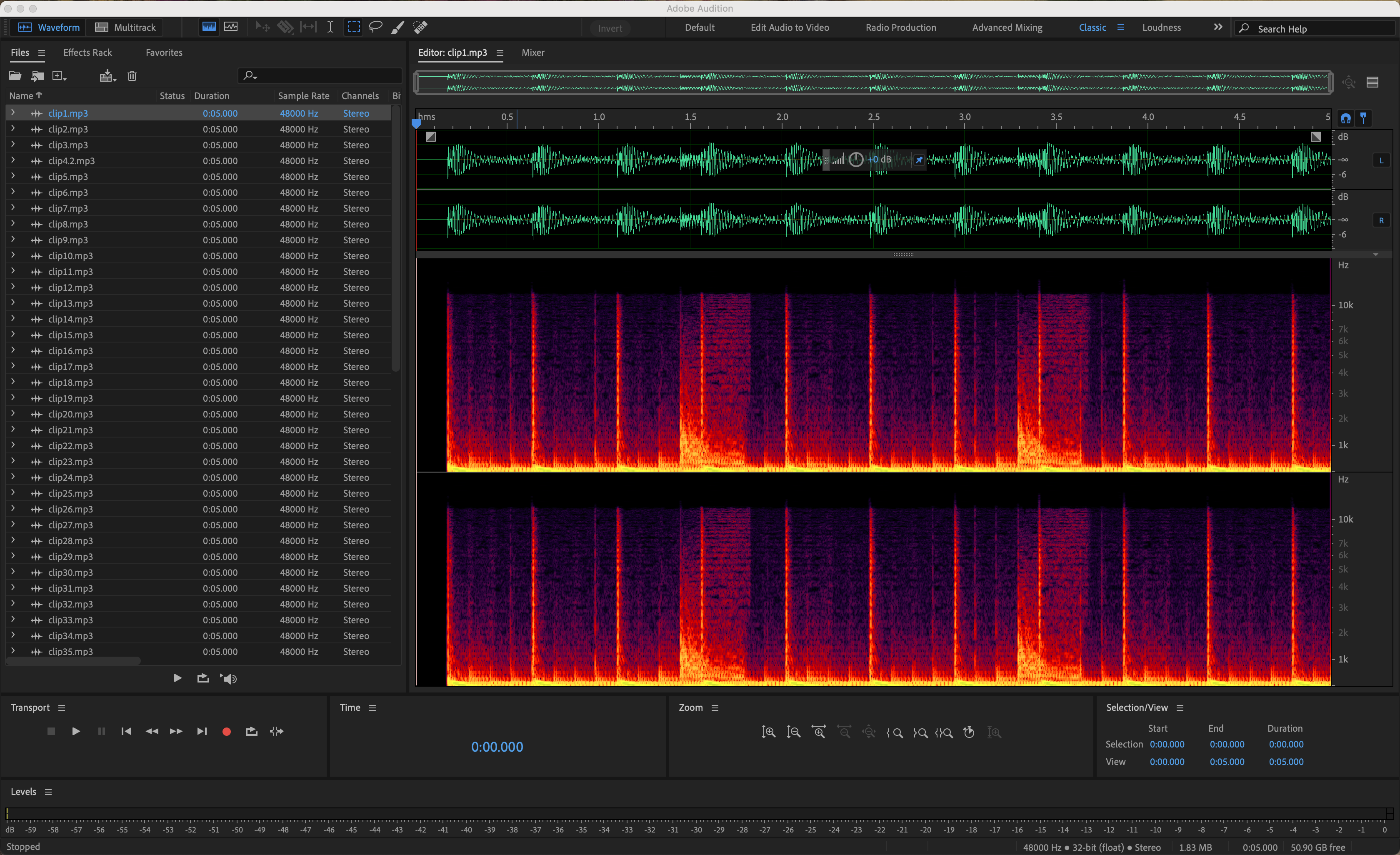Toggle the headphones preview icon by timeline
The image size is (1400, 855).
click(x=1345, y=118)
